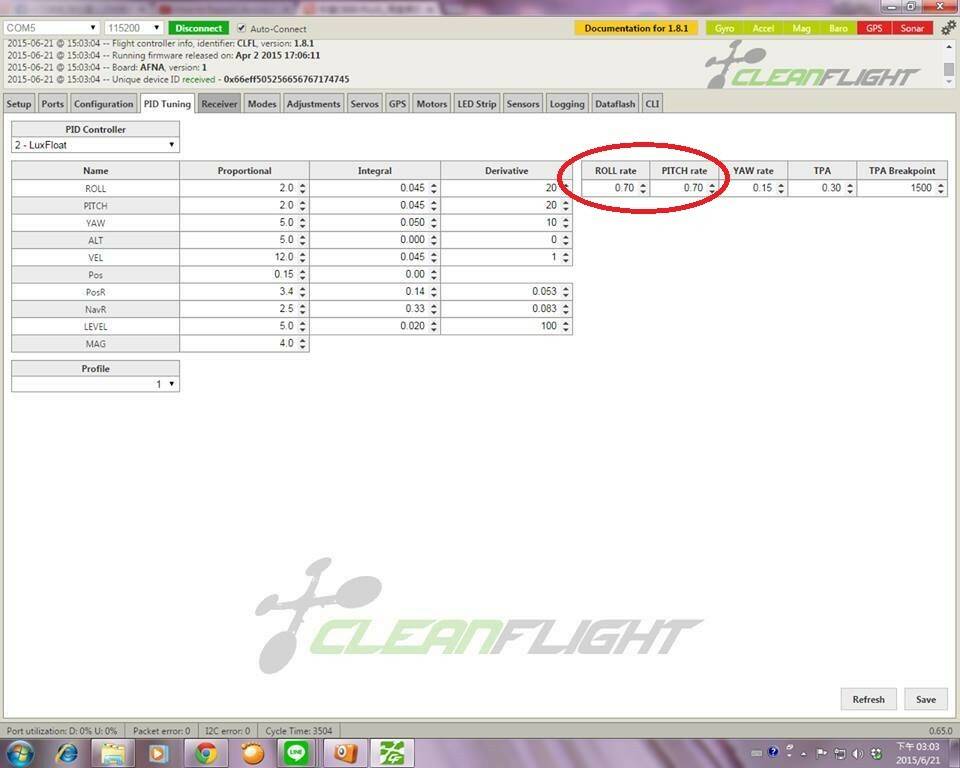
Task: Click the log scrollbar up arrow
Action: [949, 46]
